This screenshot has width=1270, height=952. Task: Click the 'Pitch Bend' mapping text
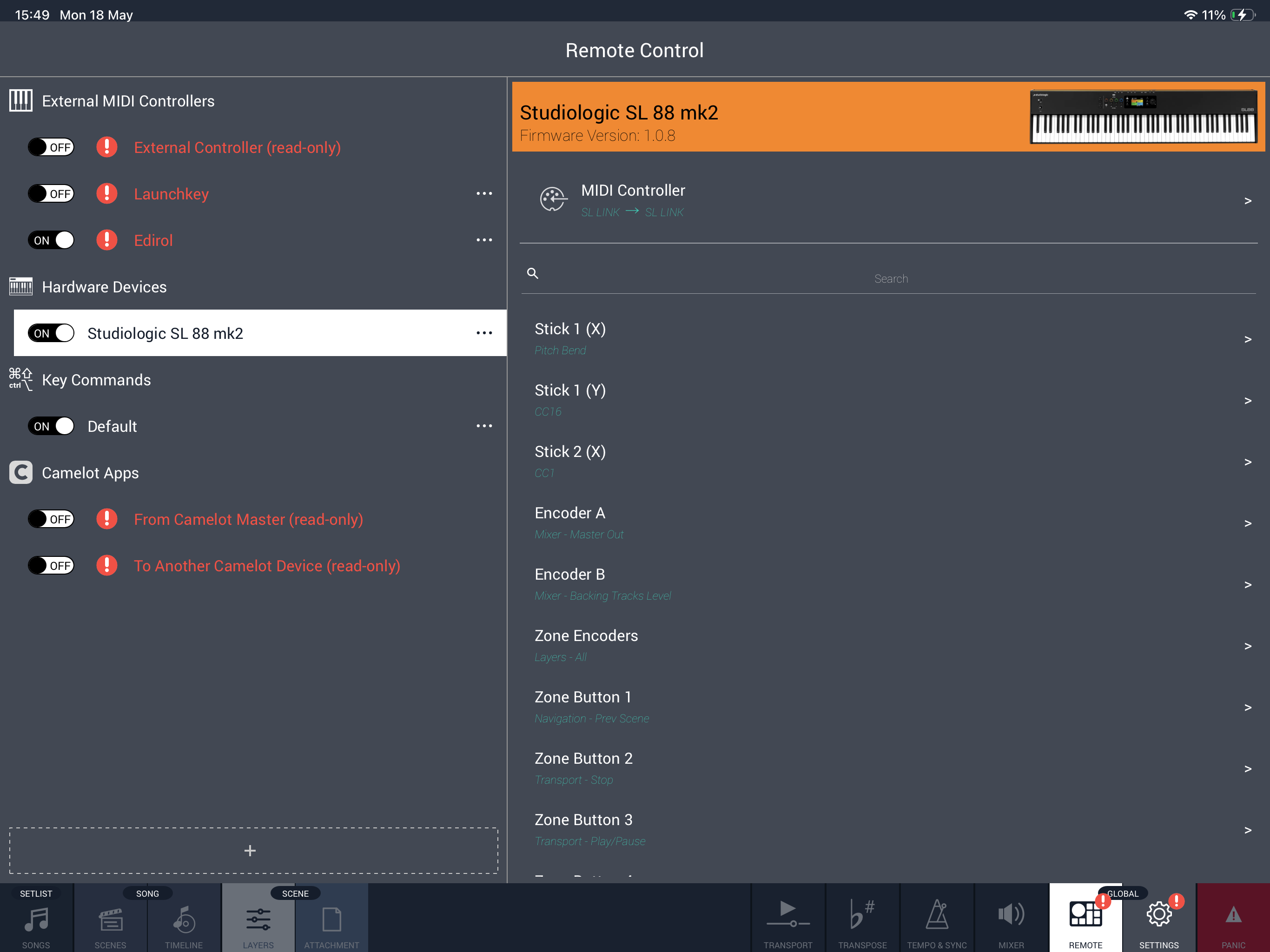(x=560, y=350)
